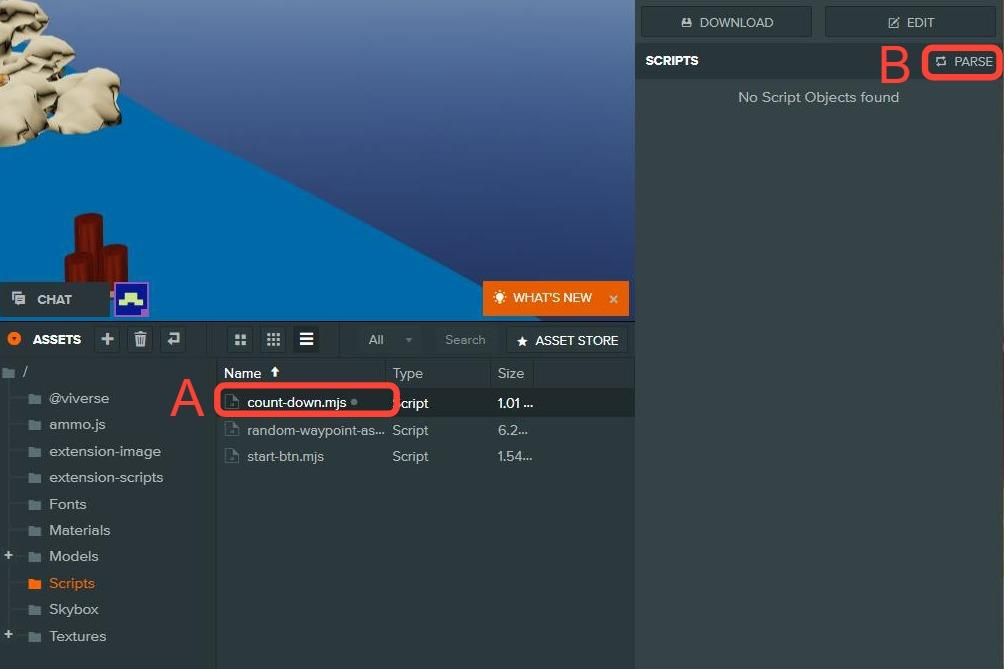Click the Download button
Image resolution: width=1004 pixels, height=669 pixels.
coord(726,22)
